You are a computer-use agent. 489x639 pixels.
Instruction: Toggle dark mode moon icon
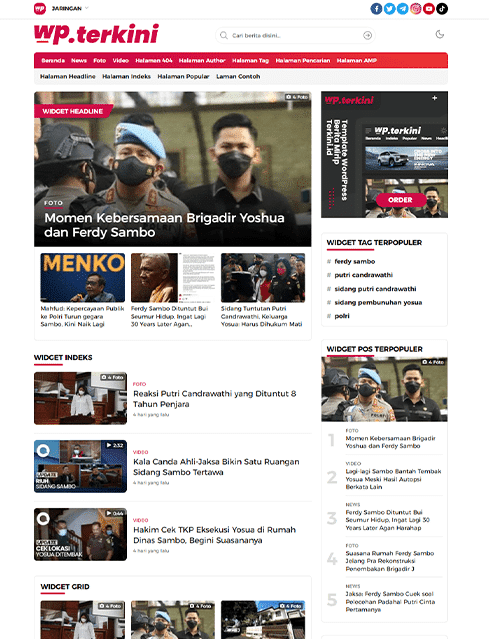(x=440, y=34)
